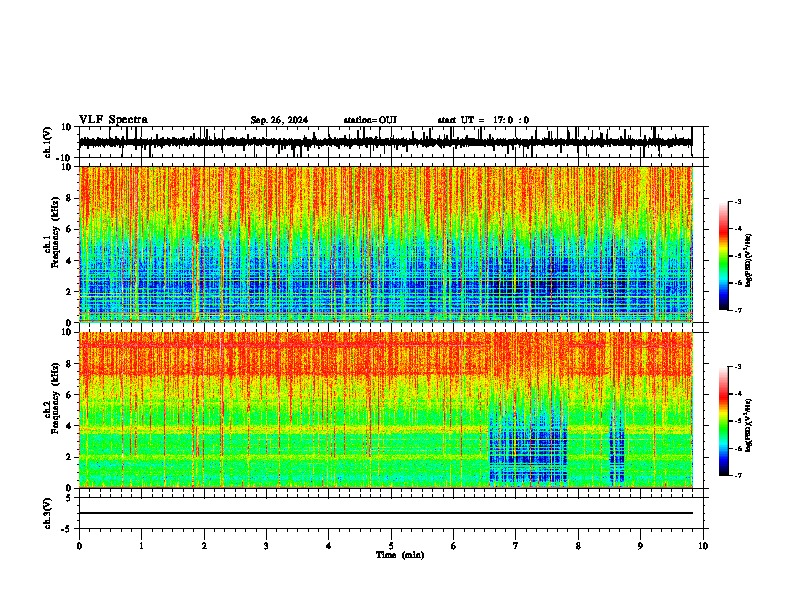This screenshot has width=792, height=612.
Task: Click time-axis tick label "2"
Action: click(x=204, y=546)
